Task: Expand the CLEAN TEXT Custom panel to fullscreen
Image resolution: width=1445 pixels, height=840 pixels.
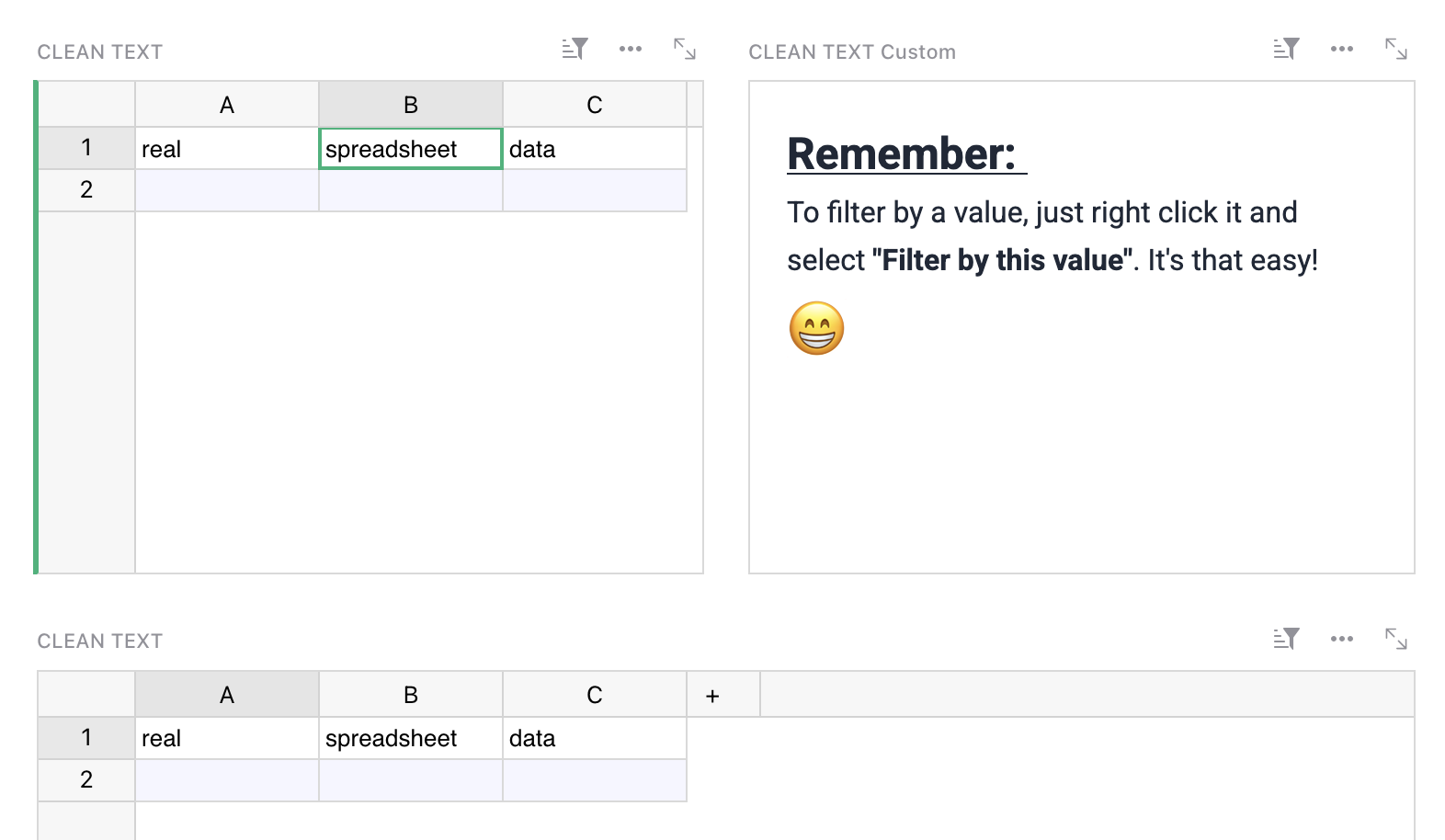Action: point(1395,49)
